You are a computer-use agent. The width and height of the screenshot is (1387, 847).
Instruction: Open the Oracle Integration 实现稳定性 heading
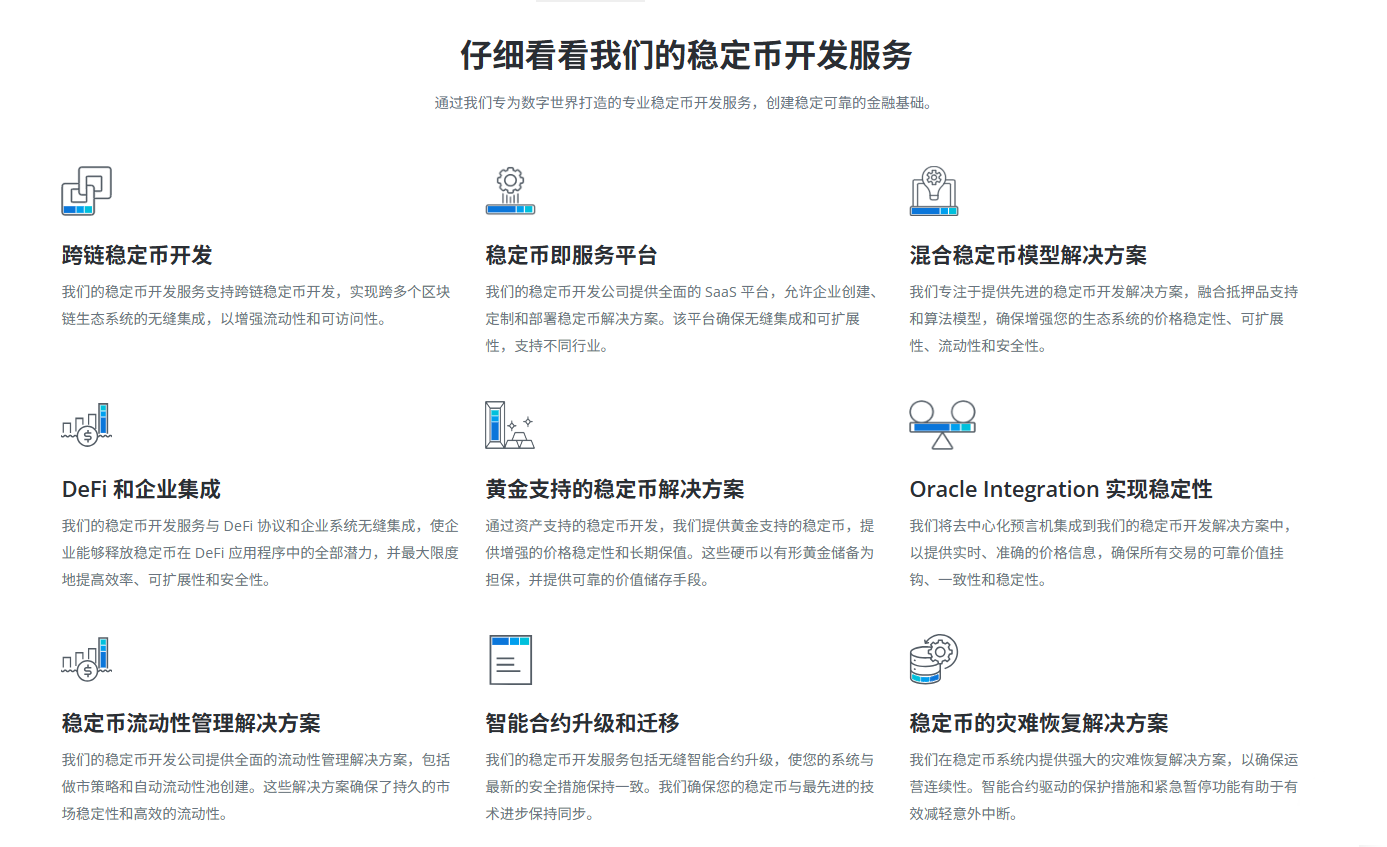tap(1061, 489)
